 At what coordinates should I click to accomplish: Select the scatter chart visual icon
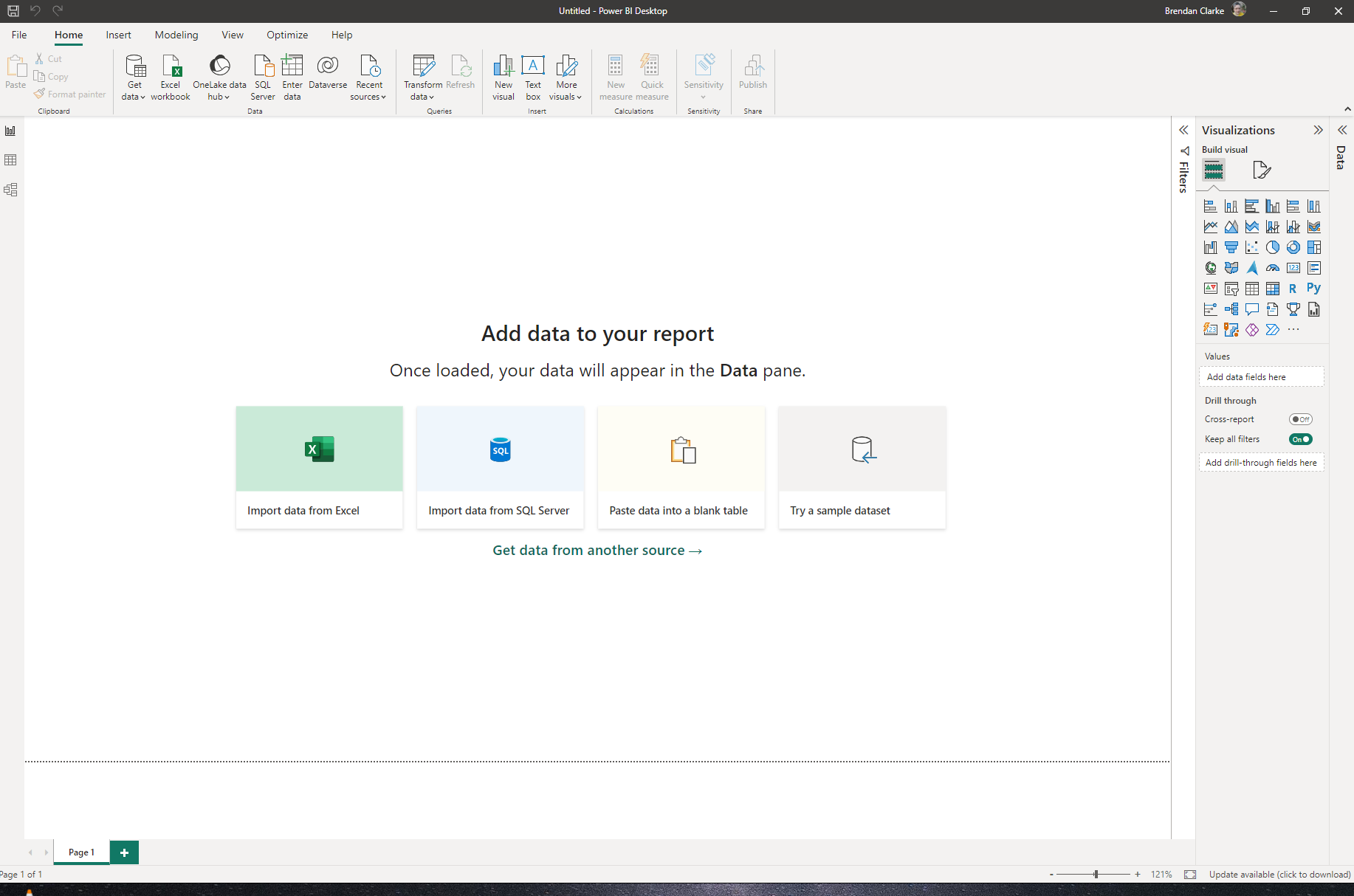pyautogui.click(x=1252, y=247)
